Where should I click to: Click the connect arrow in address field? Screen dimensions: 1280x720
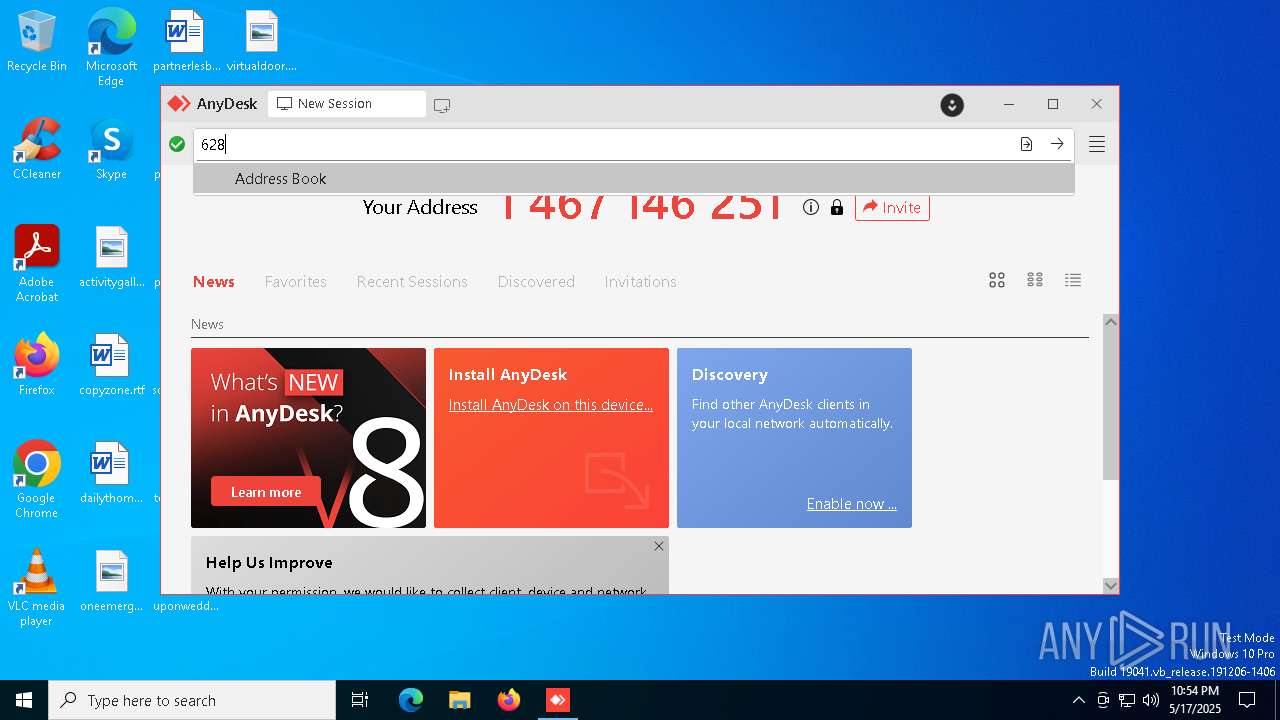tap(1057, 144)
